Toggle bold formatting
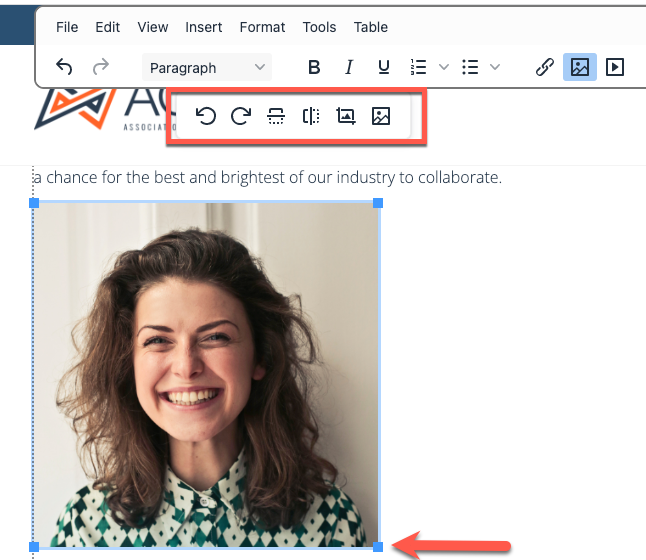Viewport: 646px width, 560px height. coord(314,67)
